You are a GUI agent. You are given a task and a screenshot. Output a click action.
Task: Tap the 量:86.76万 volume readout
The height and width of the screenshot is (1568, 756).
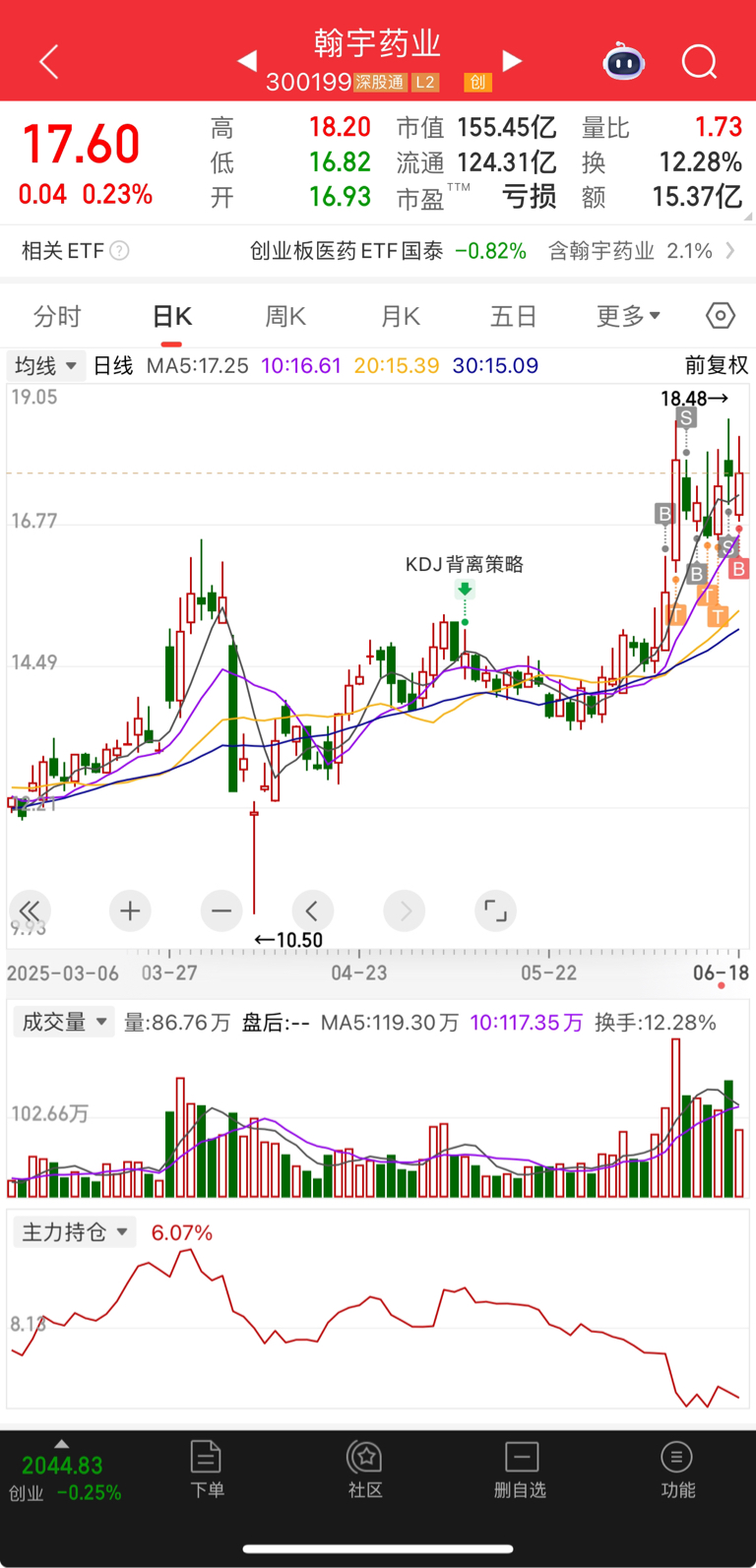tap(177, 1023)
